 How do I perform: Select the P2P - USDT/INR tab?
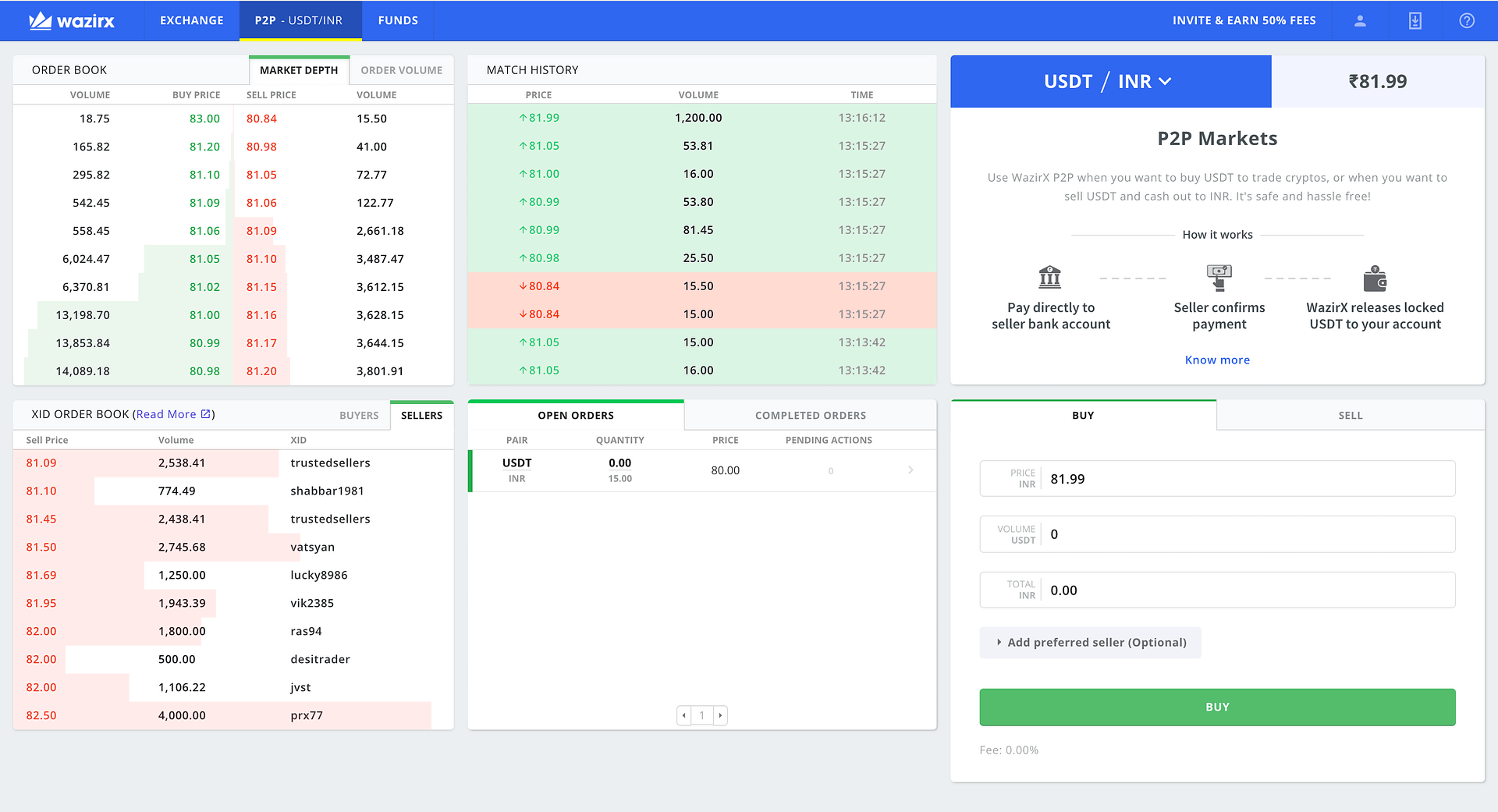click(299, 20)
